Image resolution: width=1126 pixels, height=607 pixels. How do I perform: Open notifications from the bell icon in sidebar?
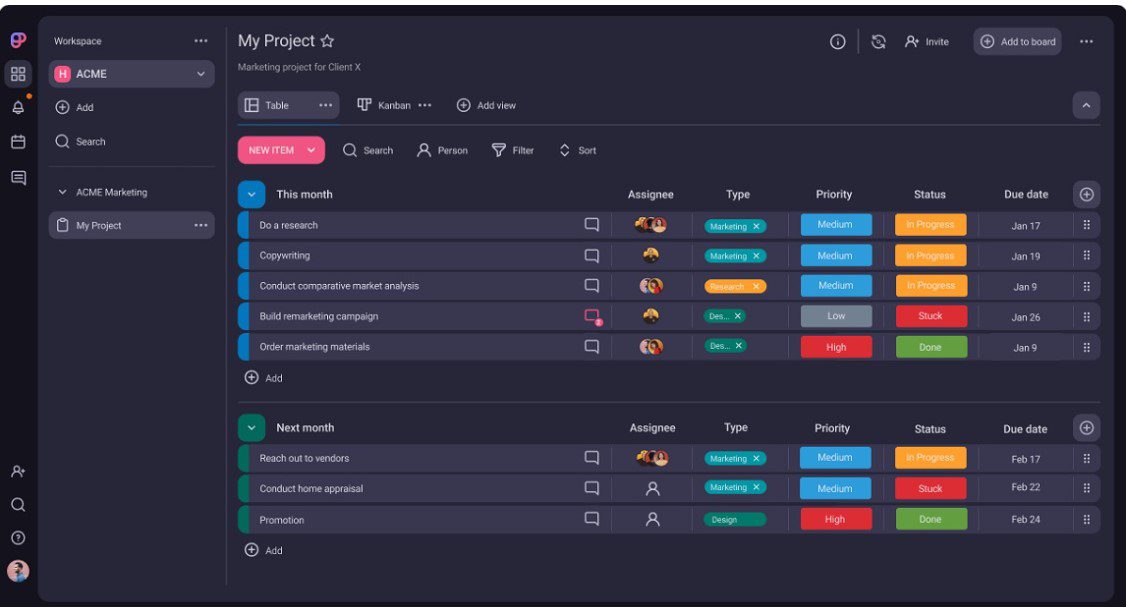(x=17, y=107)
